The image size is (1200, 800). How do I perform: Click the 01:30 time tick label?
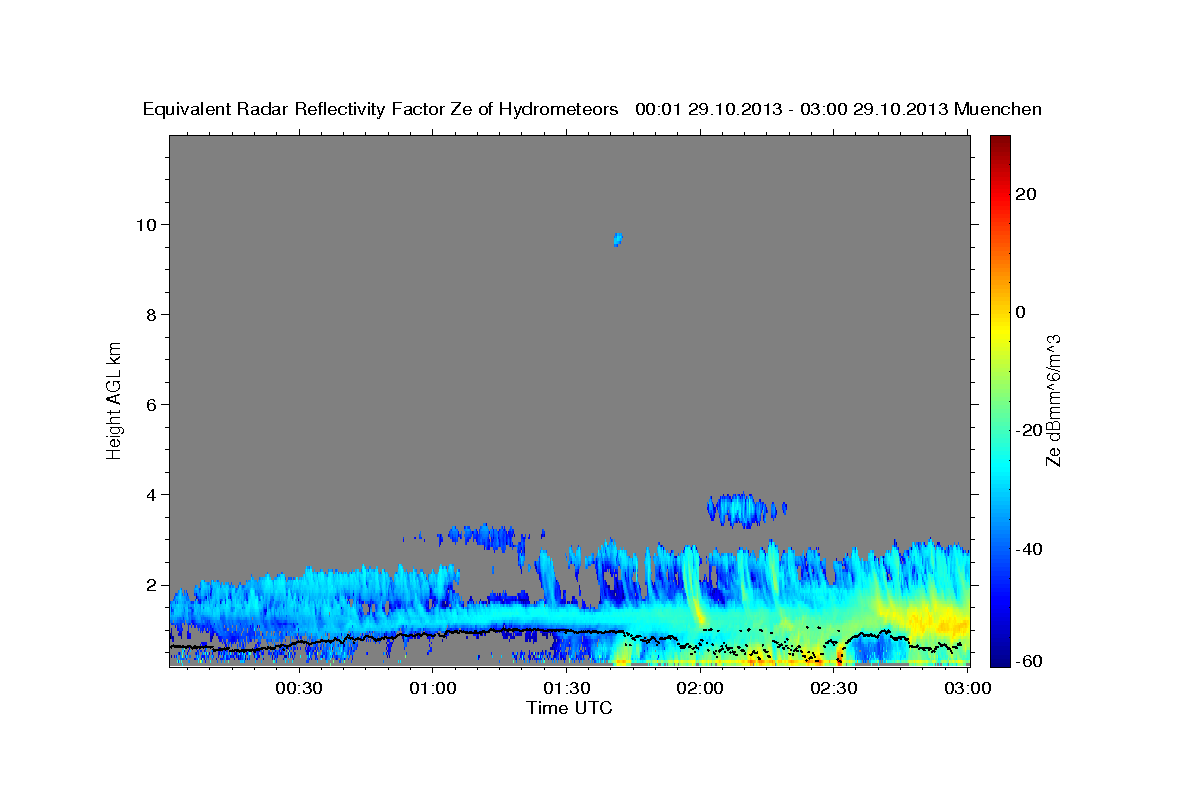(566, 688)
